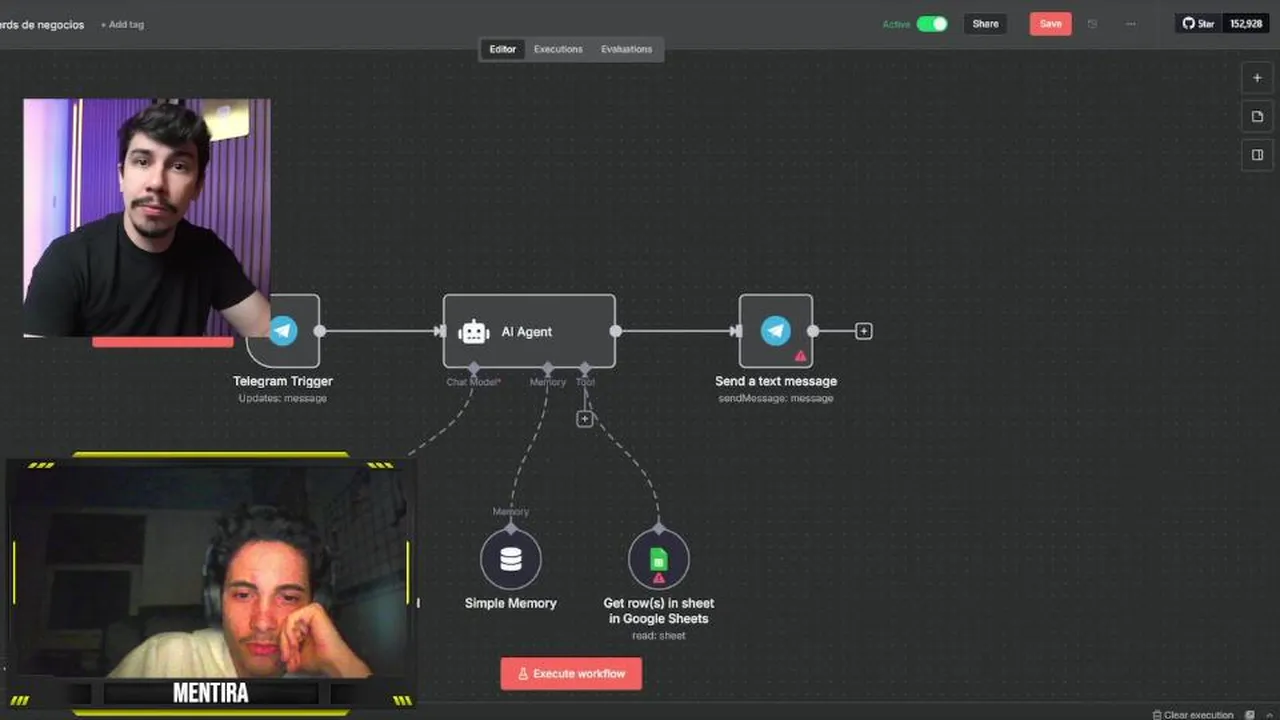The height and width of the screenshot is (720, 1280).
Task: Click the warning triangle on Send a text message
Action: click(800, 355)
